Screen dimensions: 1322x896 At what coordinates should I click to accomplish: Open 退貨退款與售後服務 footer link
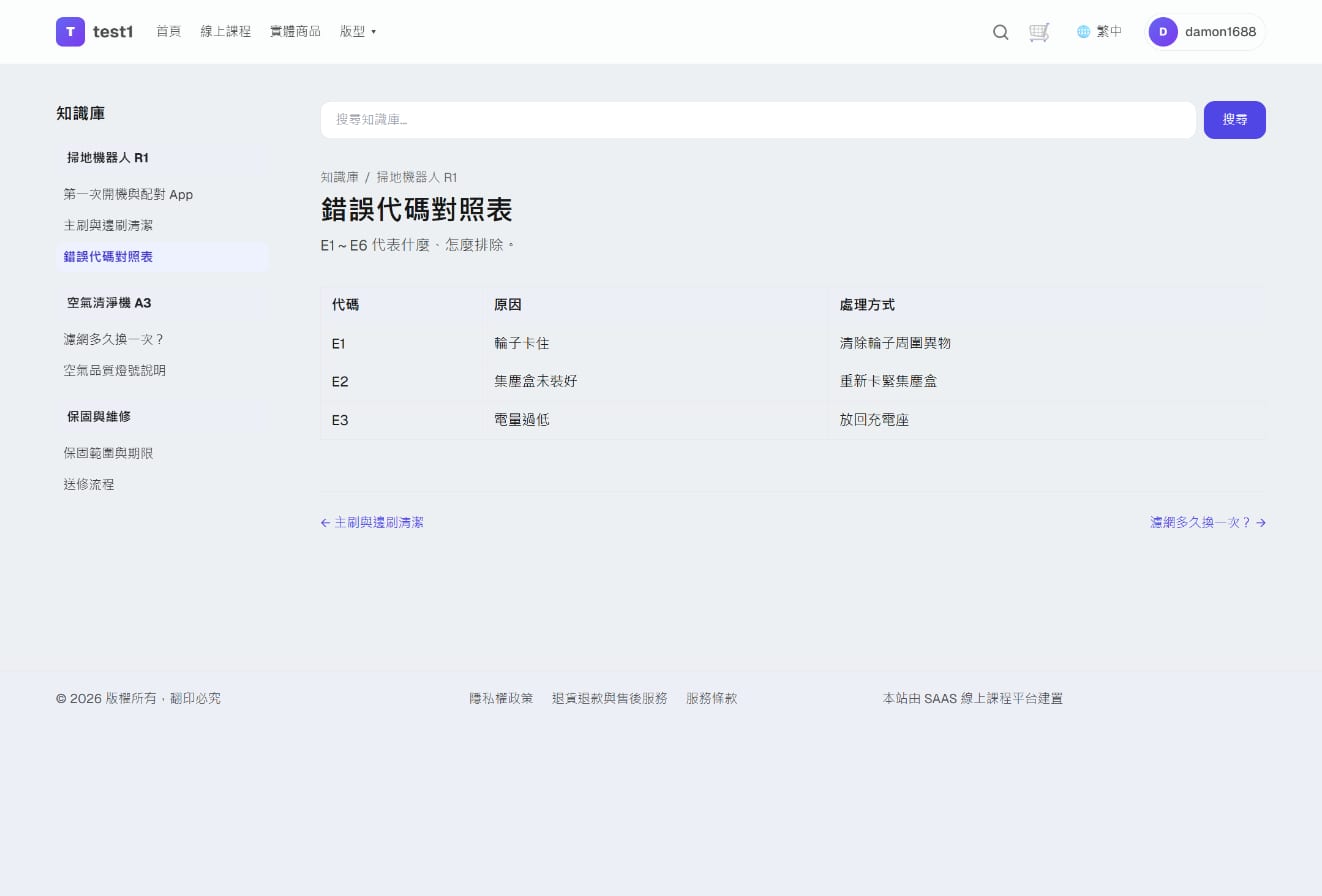[x=610, y=699]
